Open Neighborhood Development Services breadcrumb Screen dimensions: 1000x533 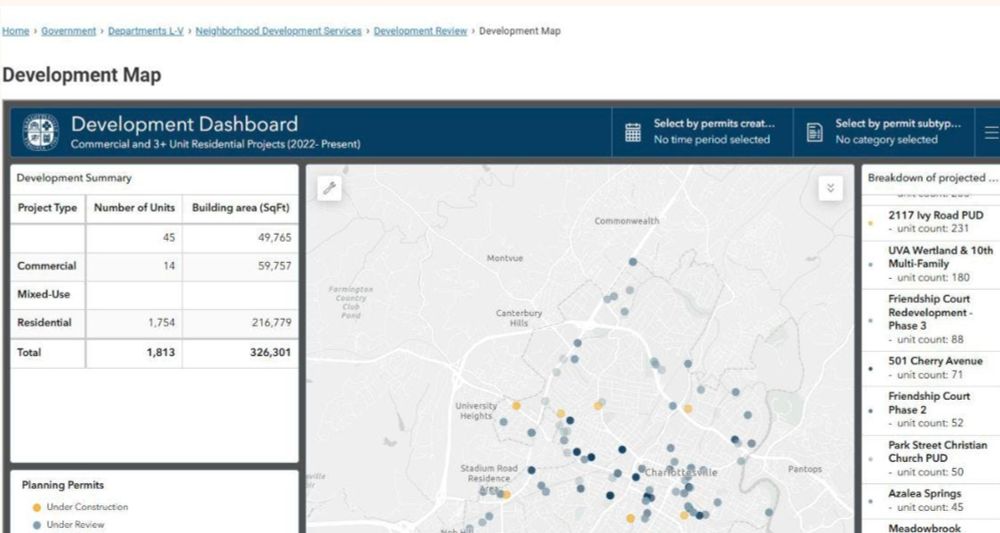point(278,31)
